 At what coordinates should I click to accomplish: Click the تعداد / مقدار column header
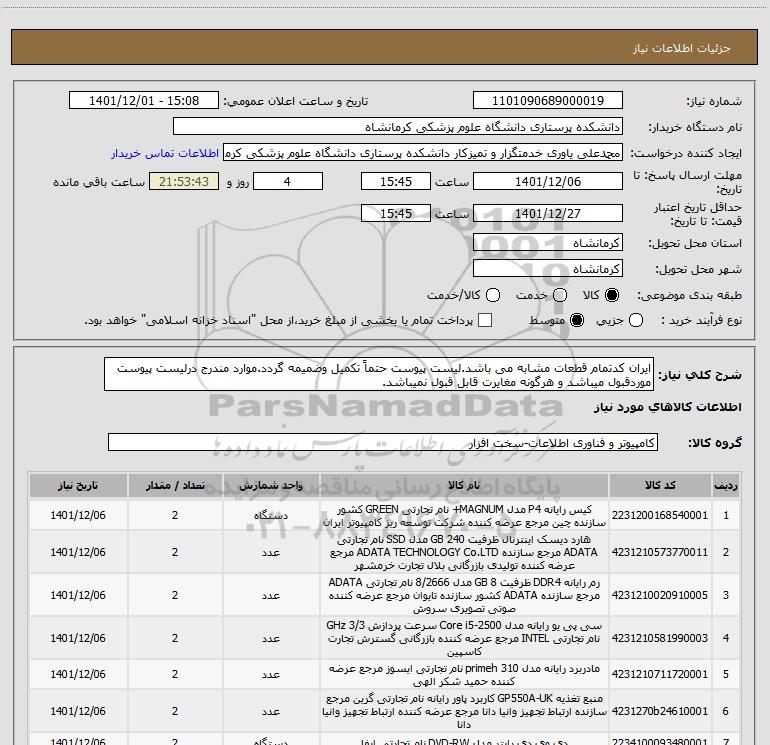tap(175, 485)
